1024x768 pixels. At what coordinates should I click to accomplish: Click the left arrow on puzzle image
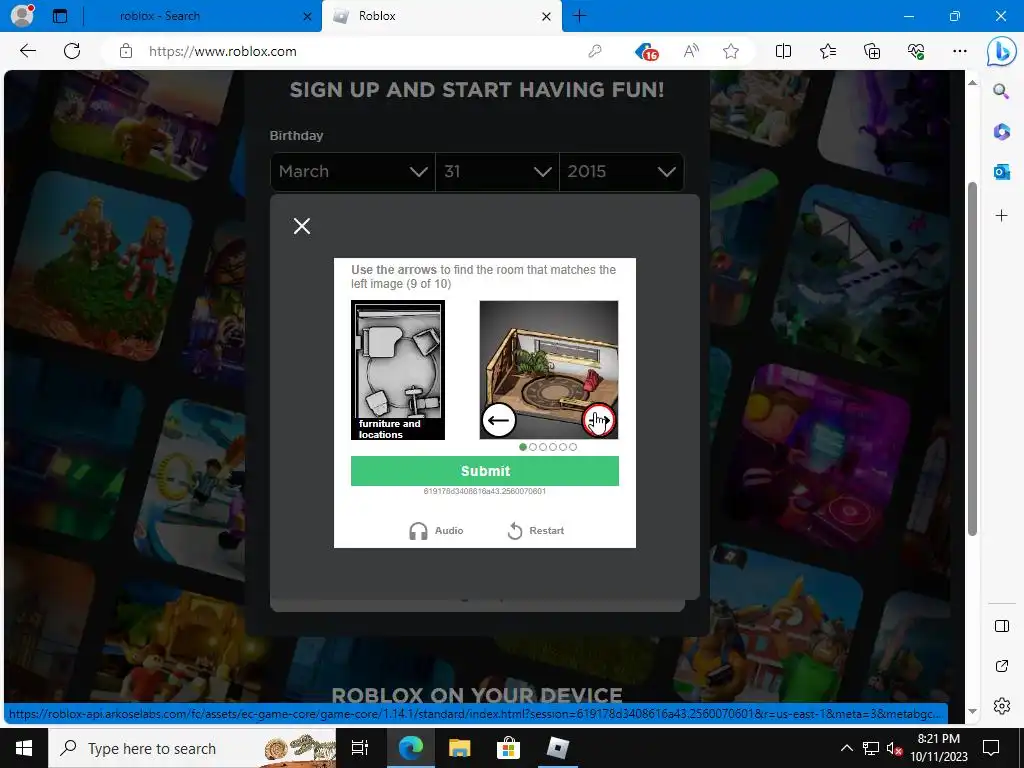click(498, 420)
